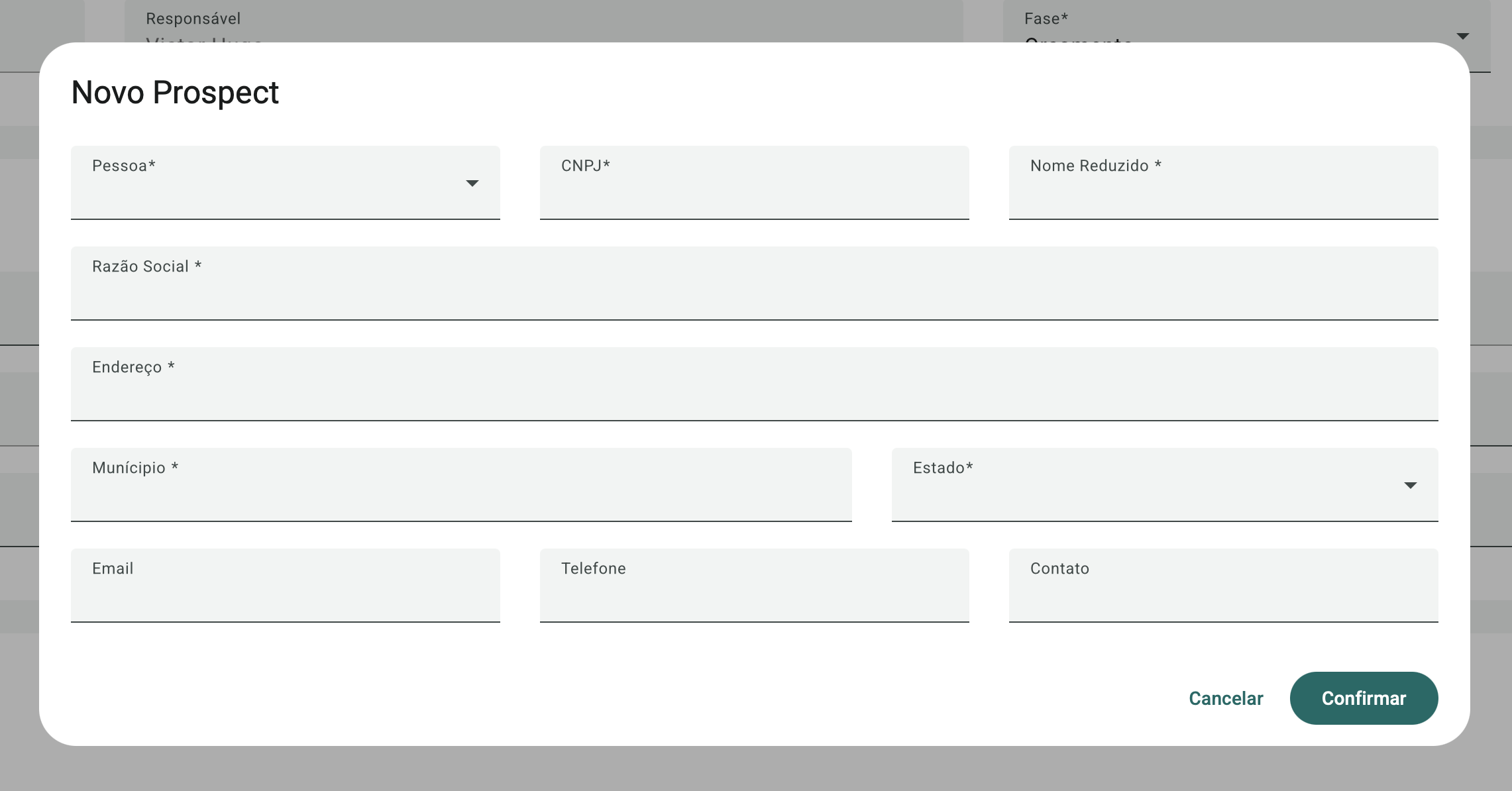Click the Novo Prospect dialog title
The height and width of the screenshot is (791, 1512).
[175, 93]
